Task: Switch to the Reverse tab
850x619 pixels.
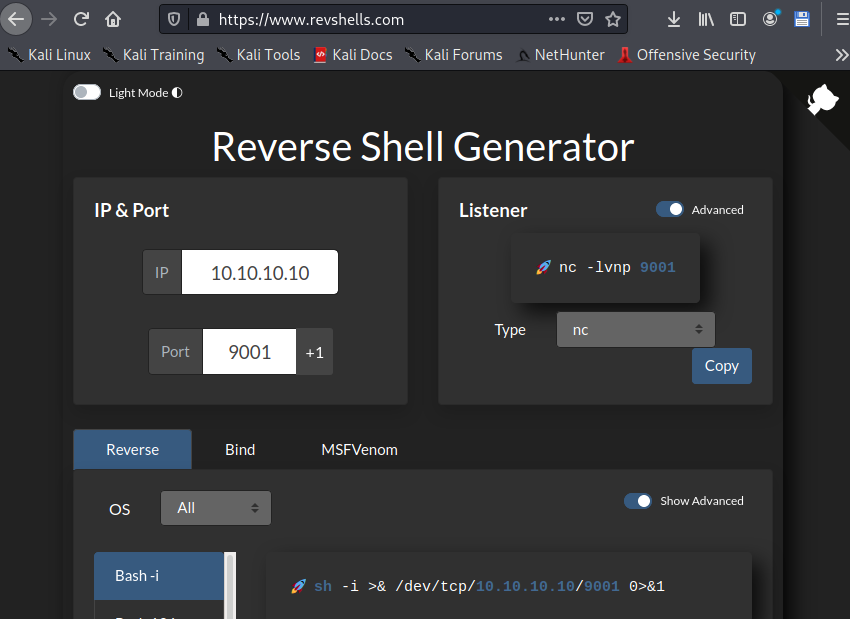Action: [132, 449]
